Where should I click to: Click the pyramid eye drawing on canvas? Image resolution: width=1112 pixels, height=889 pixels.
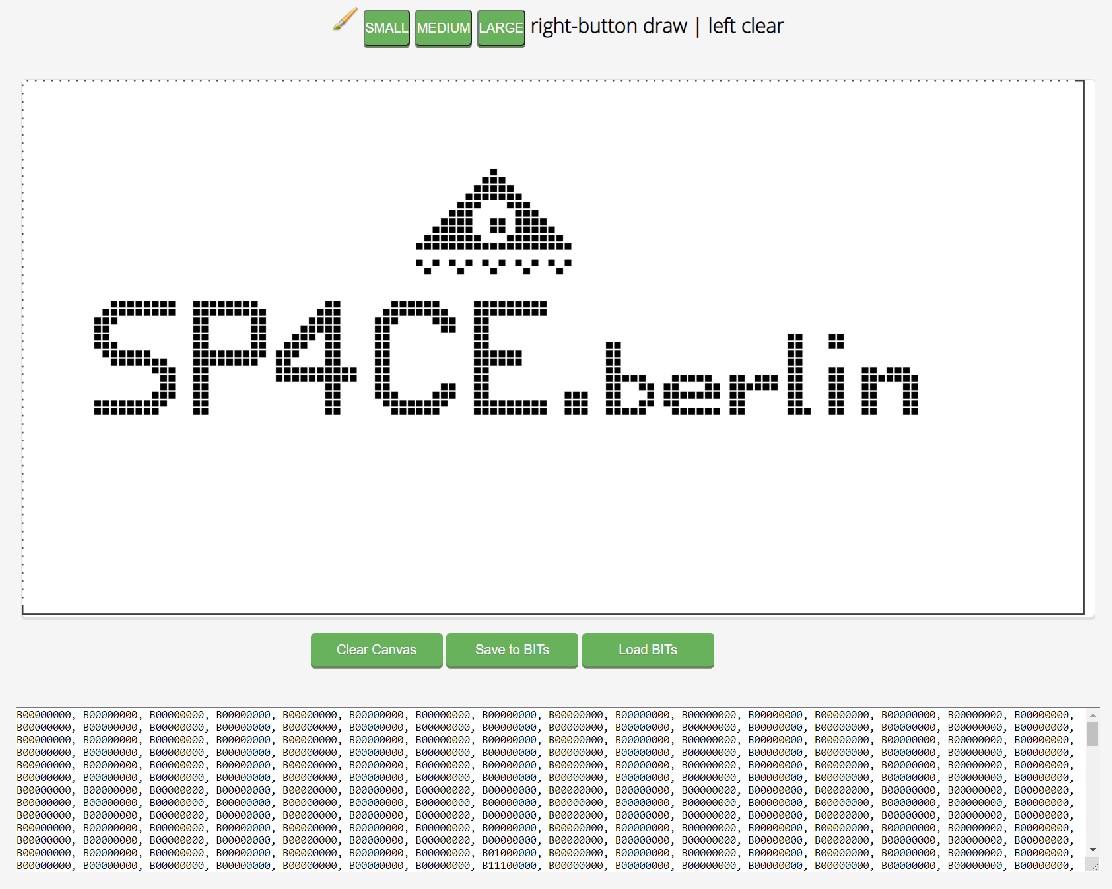click(x=494, y=221)
